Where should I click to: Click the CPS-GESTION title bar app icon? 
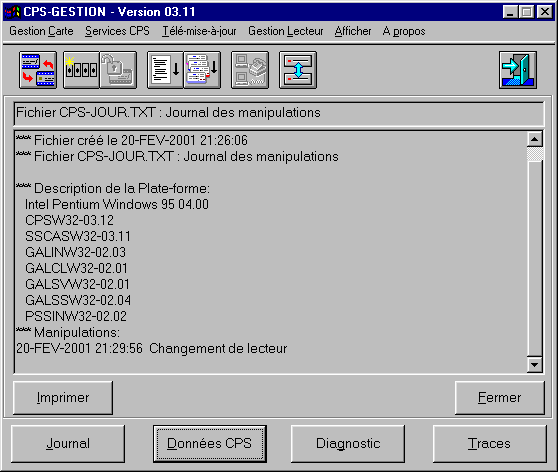[x=12, y=12]
